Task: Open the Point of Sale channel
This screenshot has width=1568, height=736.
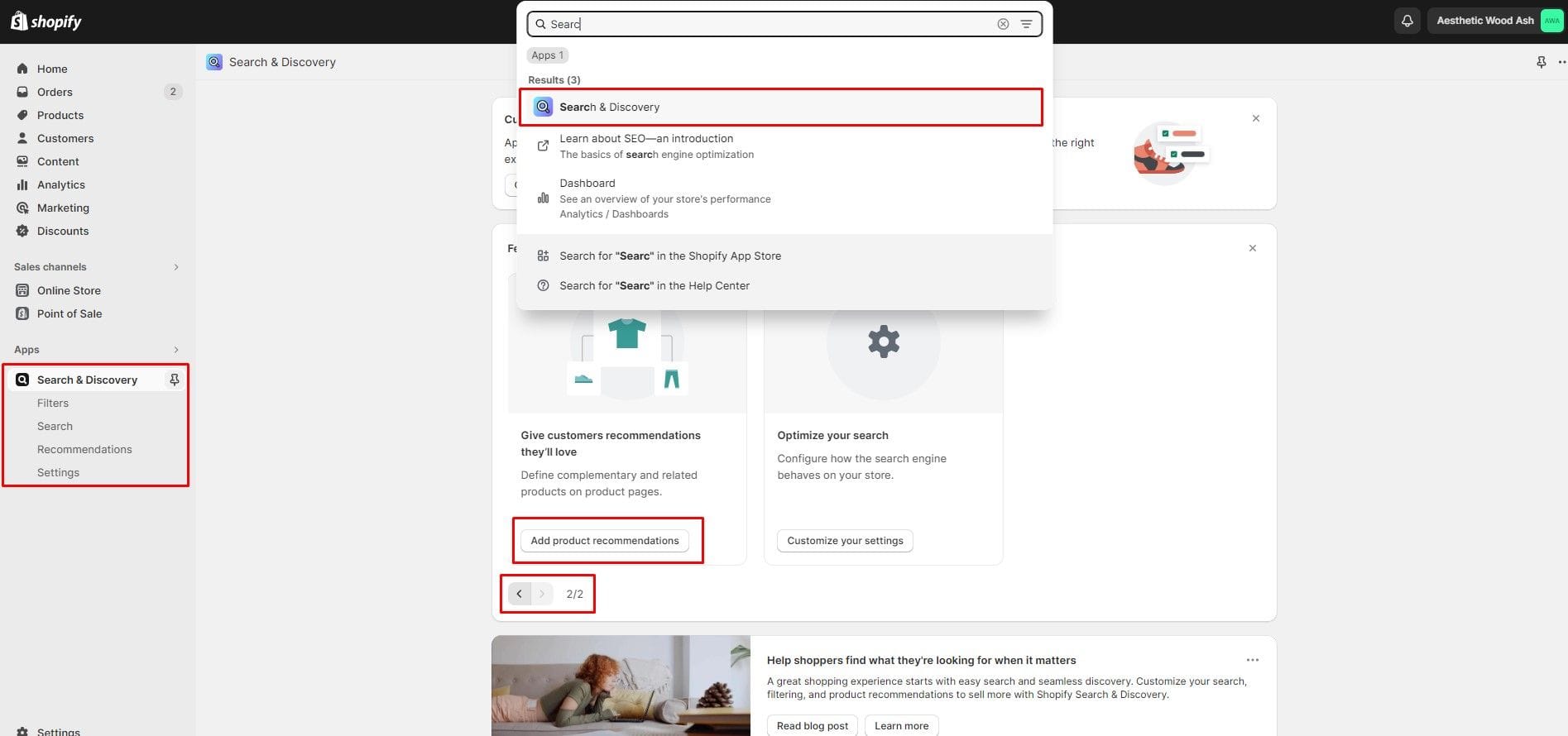Action: [x=70, y=313]
